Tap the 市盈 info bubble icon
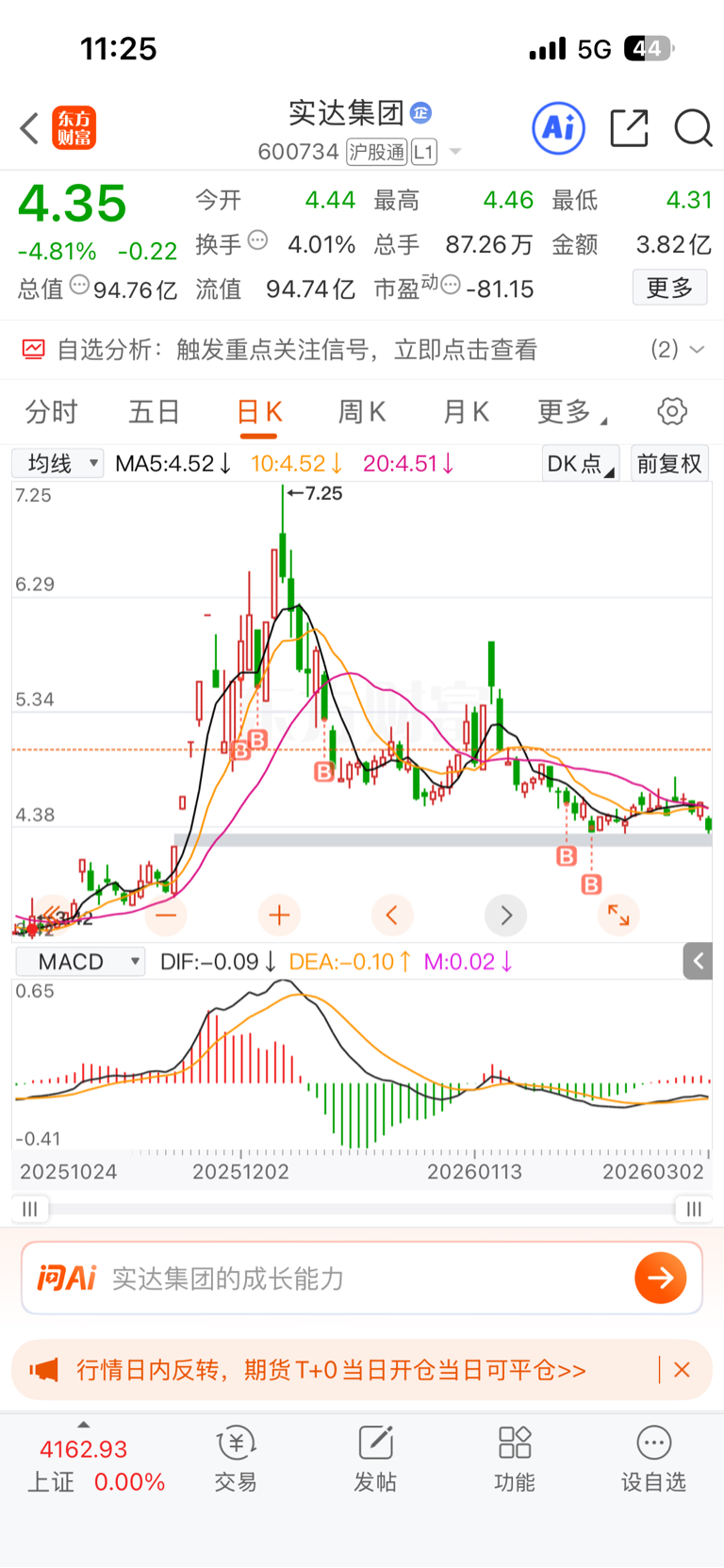The width and height of the screenshot is (724, 1568). pos(452,285)
